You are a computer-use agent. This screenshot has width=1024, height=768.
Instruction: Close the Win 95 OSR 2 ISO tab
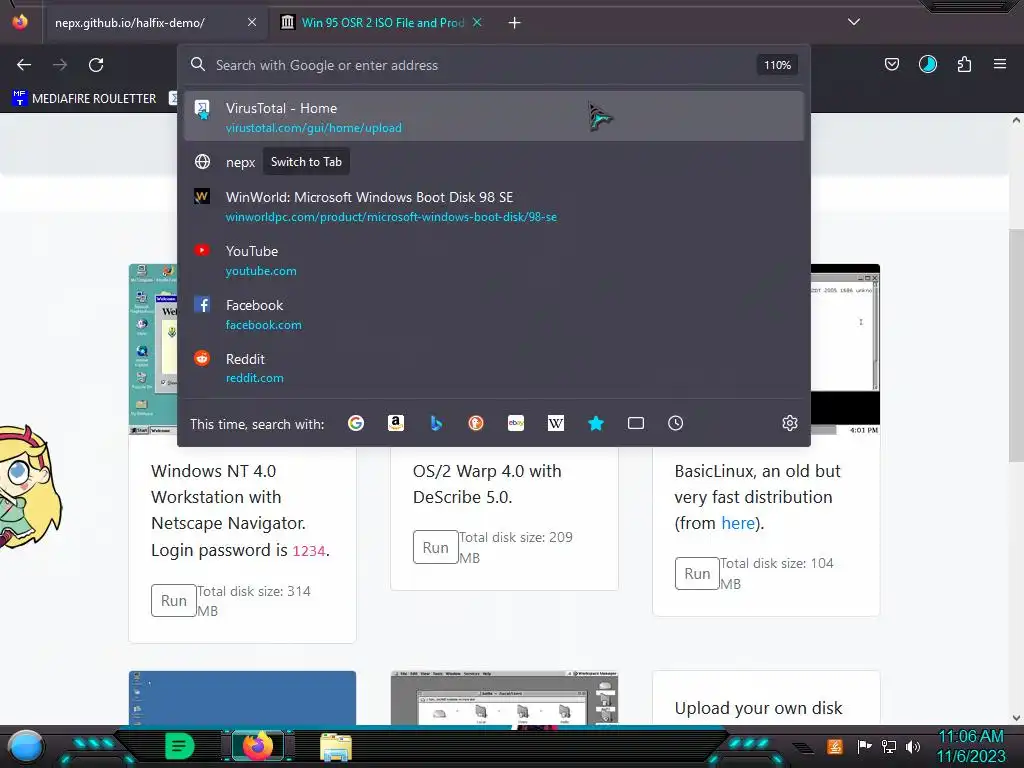click(x=477, y=22)
